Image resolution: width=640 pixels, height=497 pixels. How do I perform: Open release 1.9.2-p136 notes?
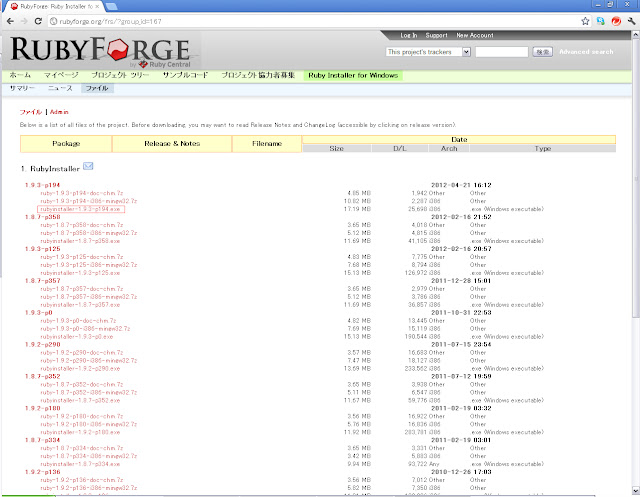click(x=42, y=472)
